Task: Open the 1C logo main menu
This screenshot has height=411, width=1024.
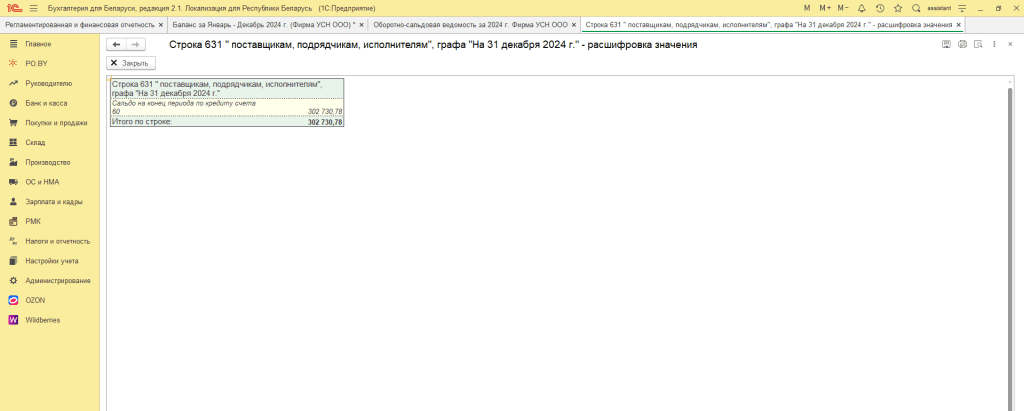Action: click(13, 8)
